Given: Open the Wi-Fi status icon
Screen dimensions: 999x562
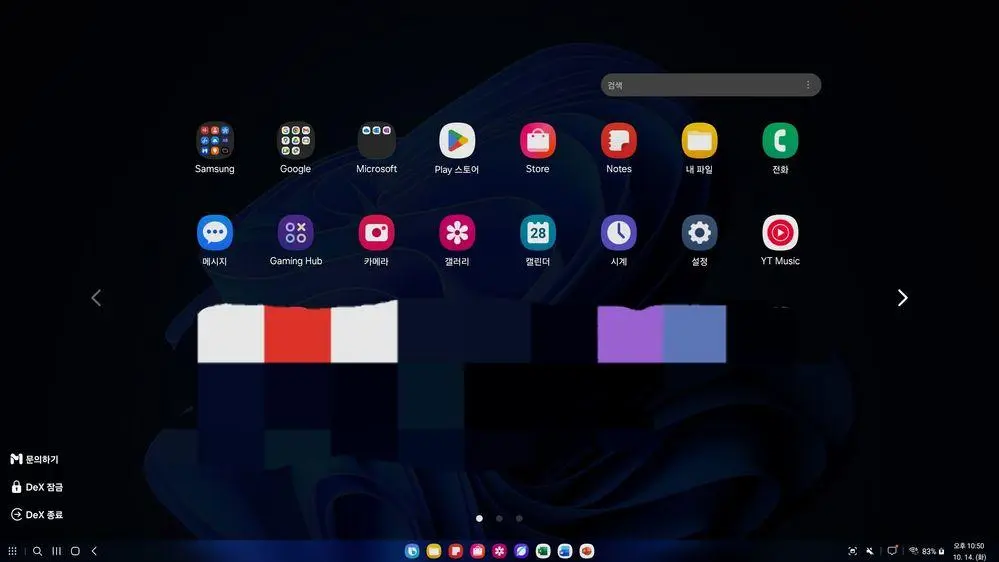Looking at the screenshot, I should tap(914, 551).
